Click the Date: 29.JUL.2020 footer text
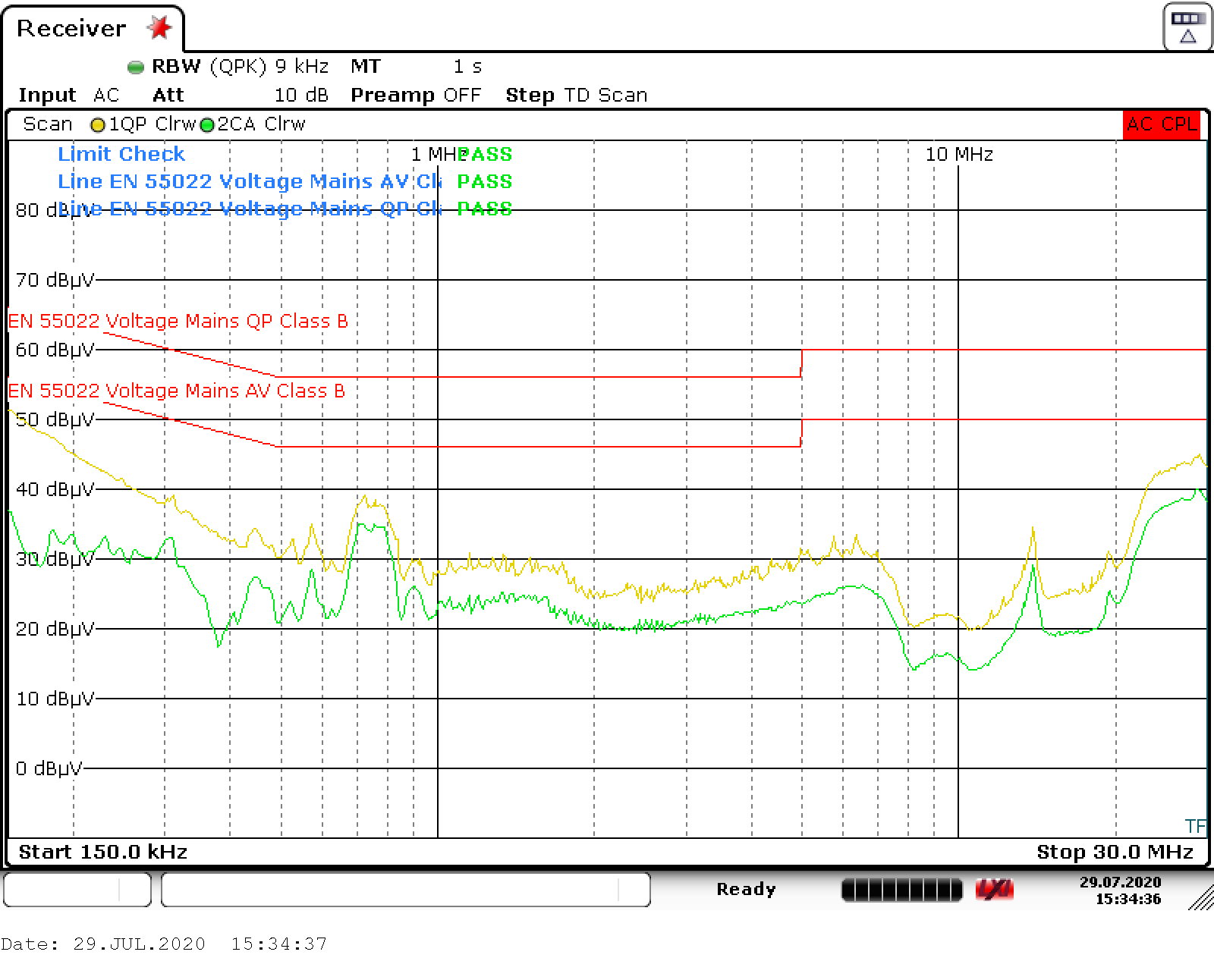Screen dimensions: 1214x980 pyautogui.click(x=164, y=944)
